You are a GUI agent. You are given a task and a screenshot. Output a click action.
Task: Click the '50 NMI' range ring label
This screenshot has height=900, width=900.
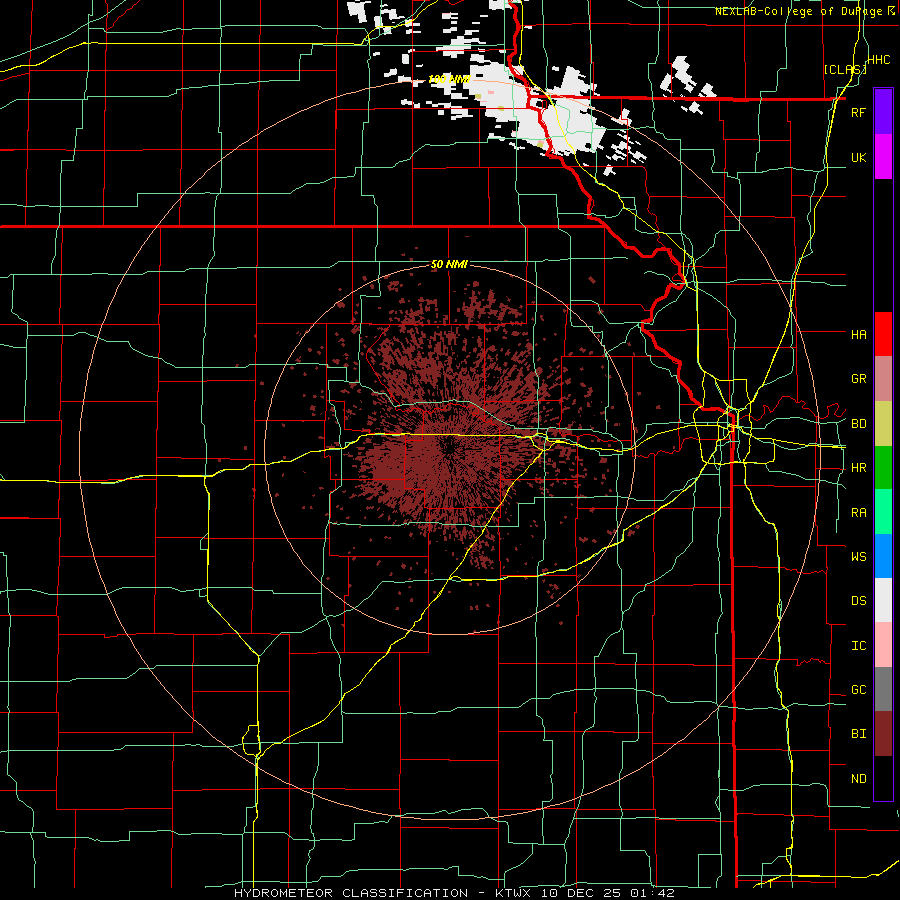[x=449, y=265]
